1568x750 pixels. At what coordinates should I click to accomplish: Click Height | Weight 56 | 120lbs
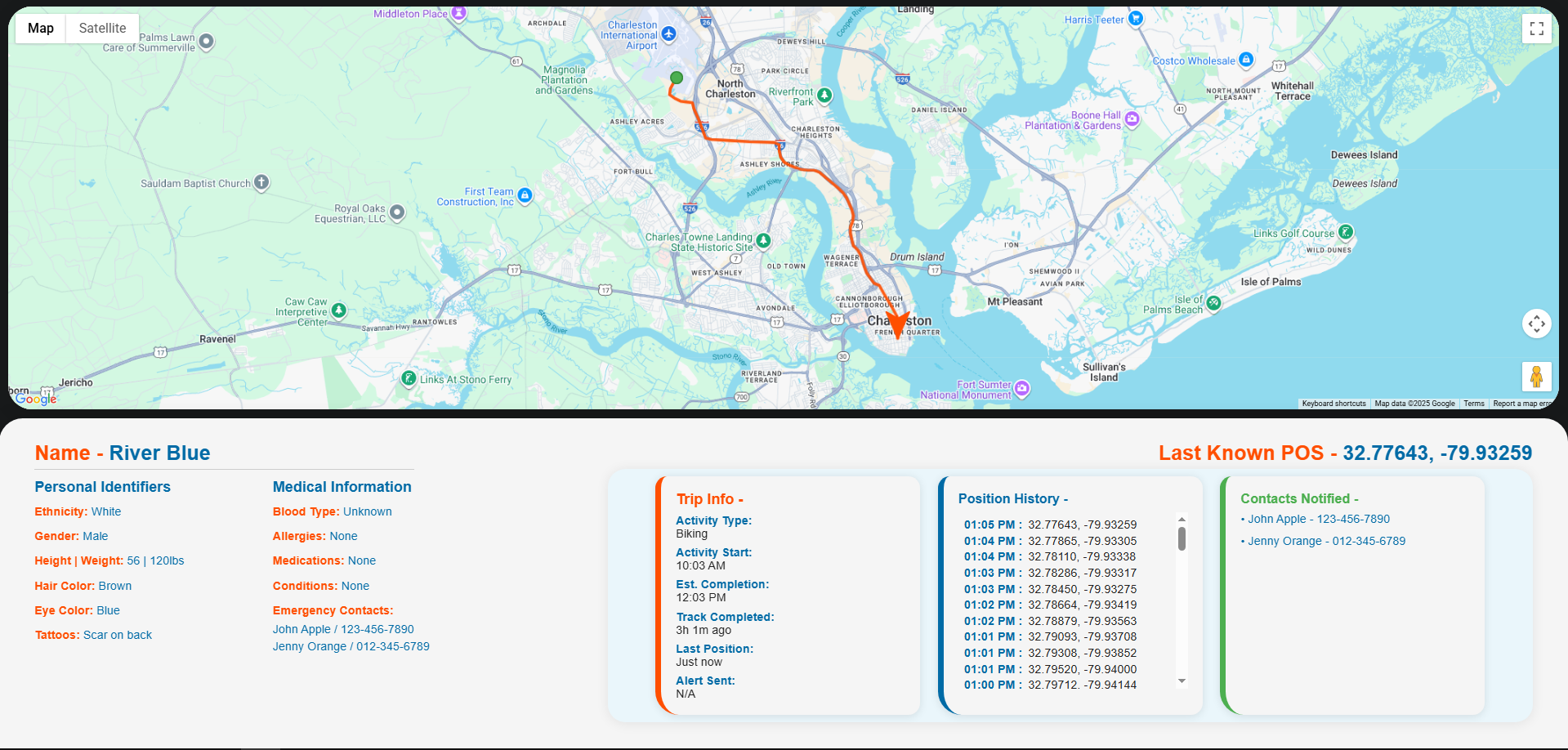click(x=109, y=560)
